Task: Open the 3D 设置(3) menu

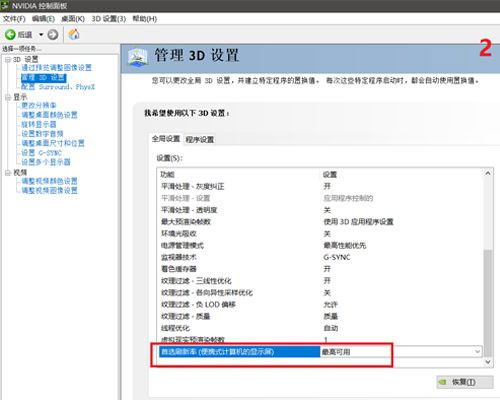Action: (x=109, y=19)
